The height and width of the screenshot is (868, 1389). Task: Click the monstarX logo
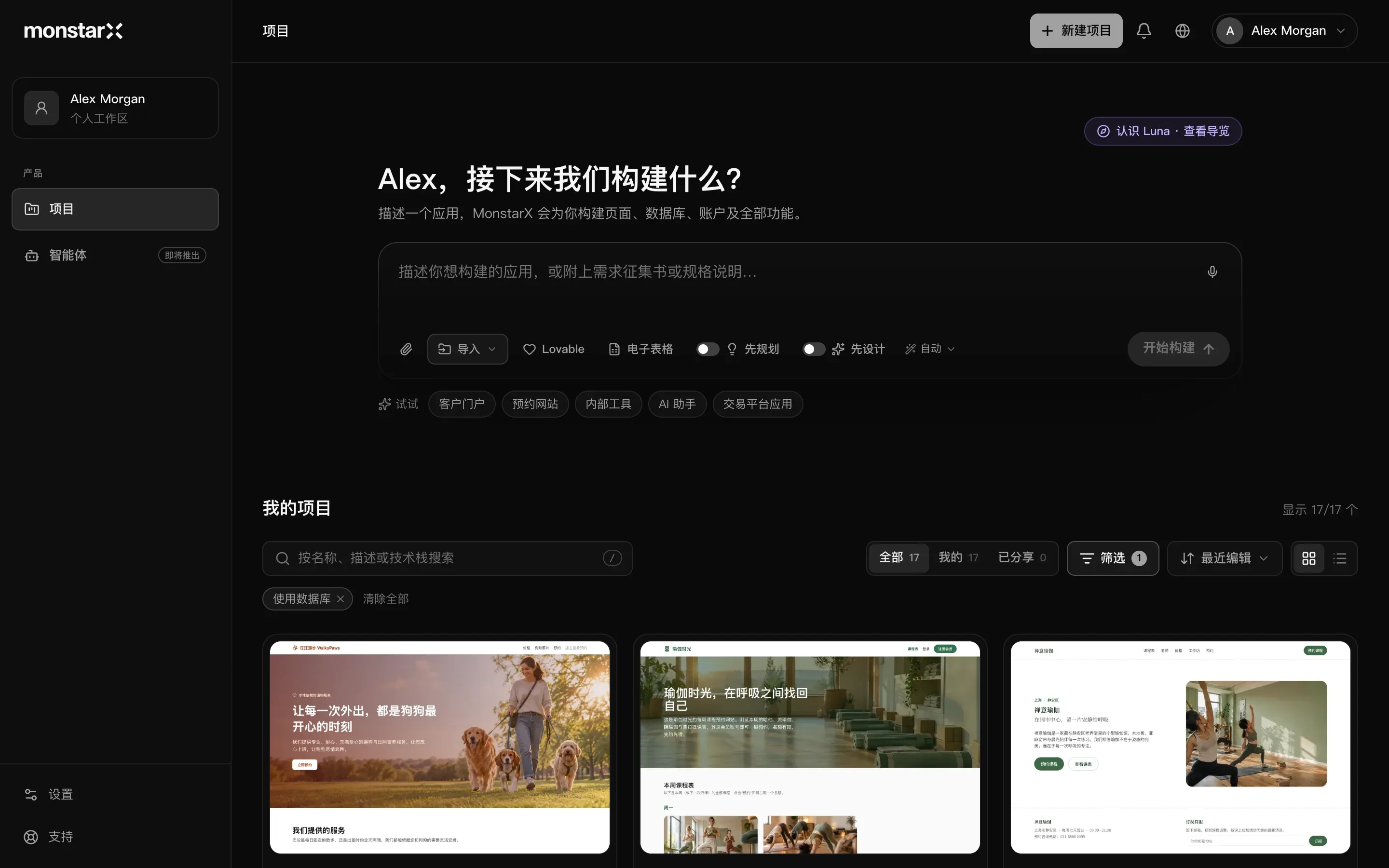[73, 30]
